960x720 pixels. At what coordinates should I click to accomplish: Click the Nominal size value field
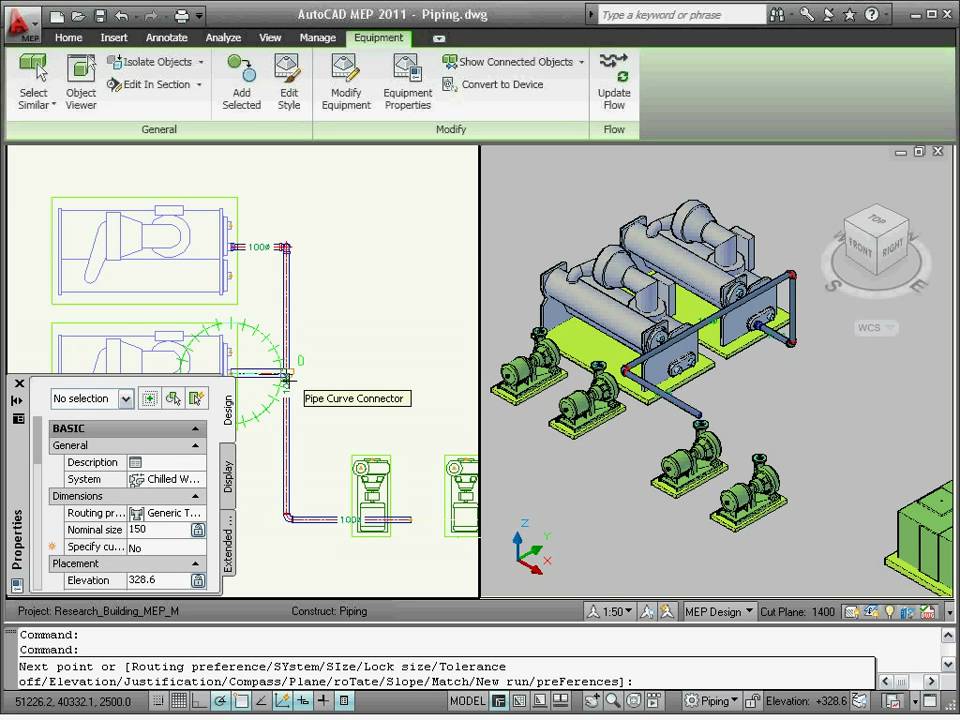pyautogui.click(x=158, y=530)
